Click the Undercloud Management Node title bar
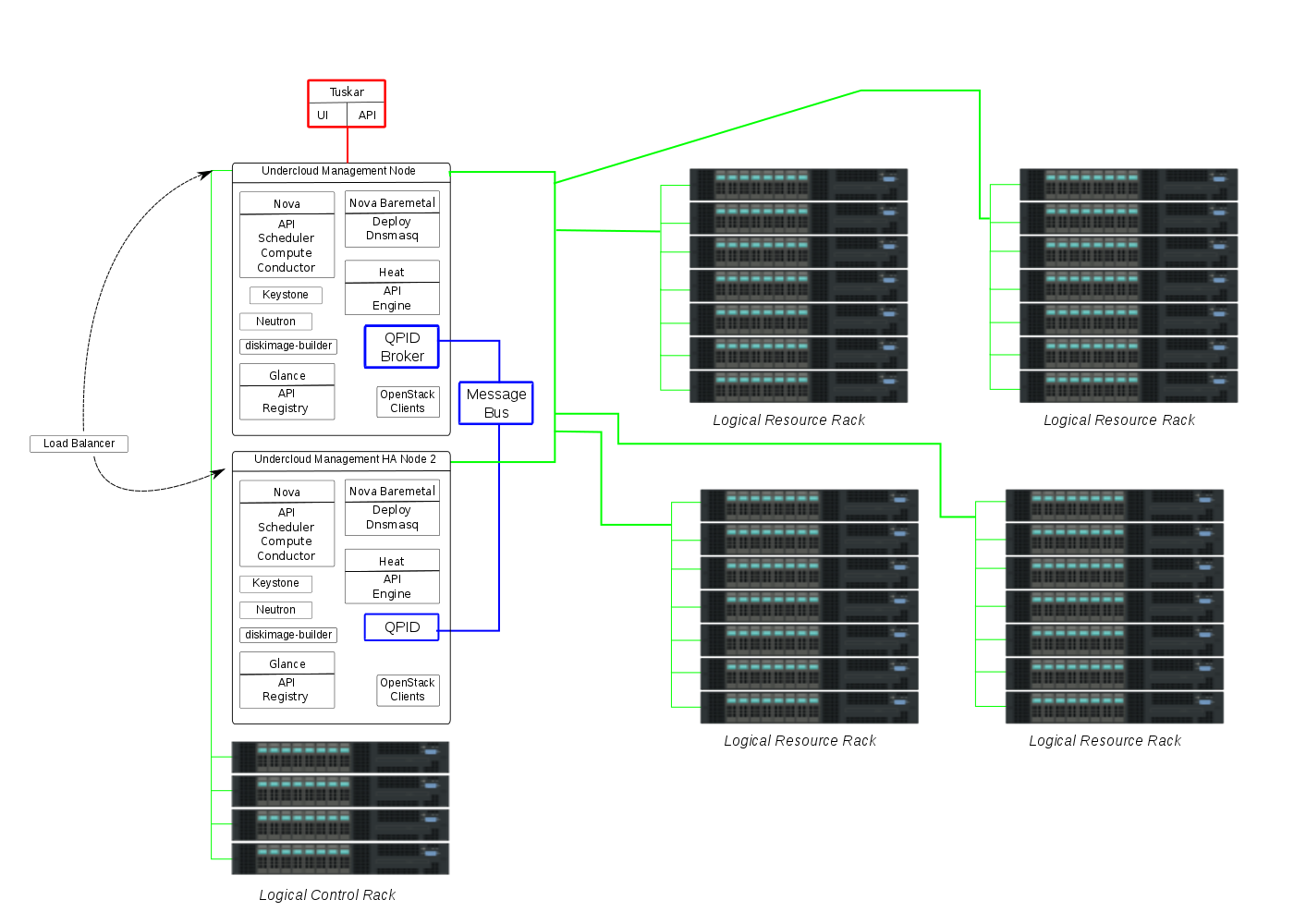 341,172
